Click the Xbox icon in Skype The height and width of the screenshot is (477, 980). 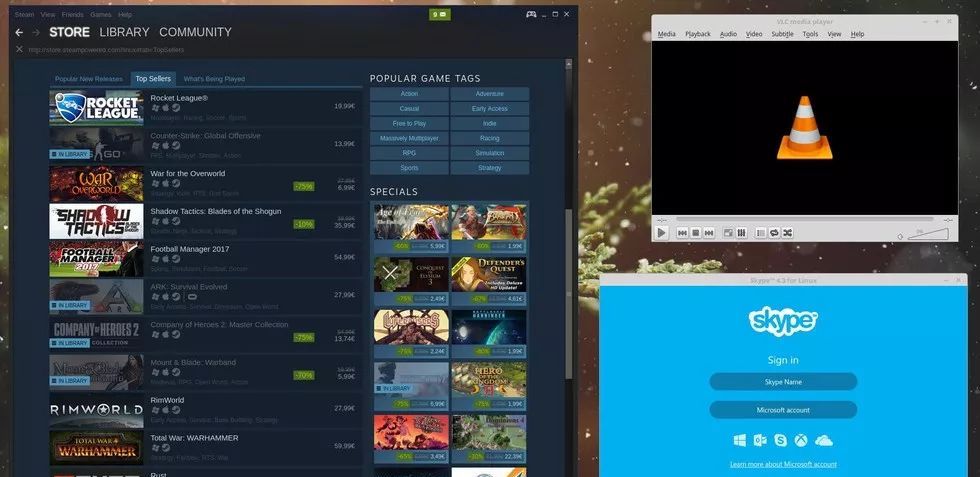801,441
